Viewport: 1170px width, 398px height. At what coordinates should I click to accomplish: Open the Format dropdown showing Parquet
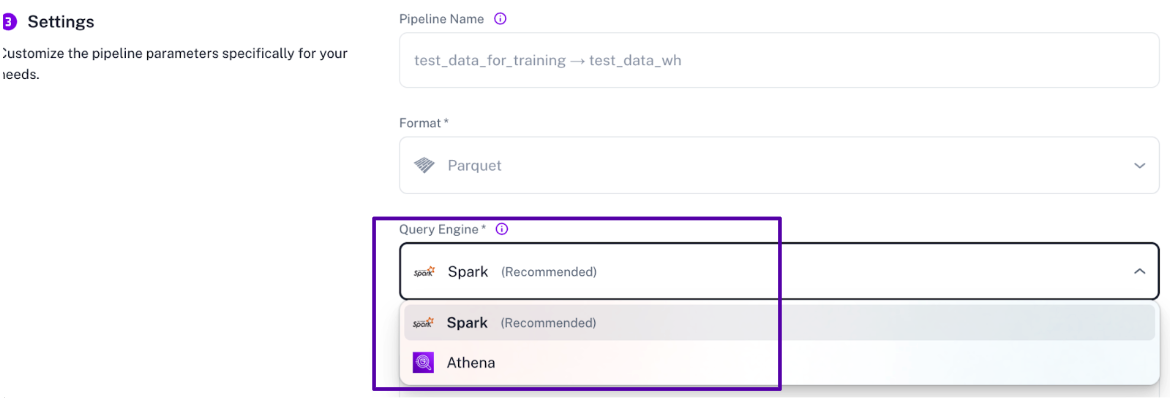coord(779,165)
